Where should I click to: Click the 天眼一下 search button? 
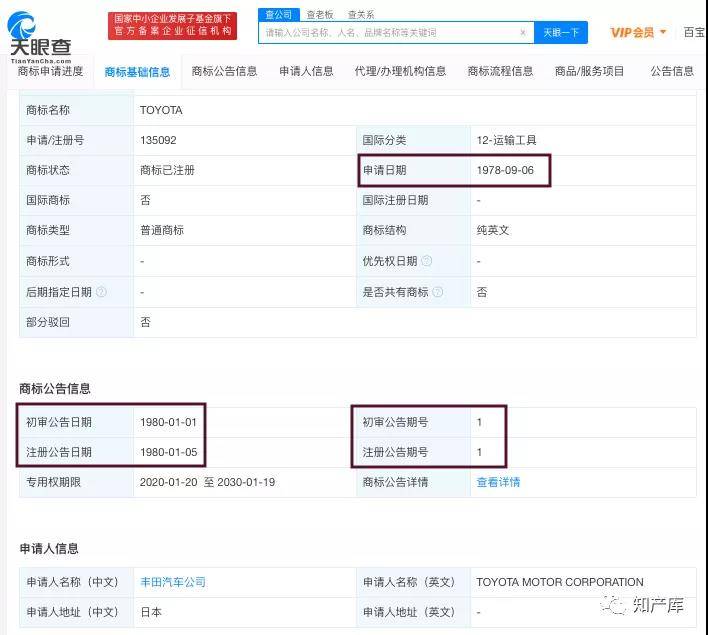click(561, 33)
